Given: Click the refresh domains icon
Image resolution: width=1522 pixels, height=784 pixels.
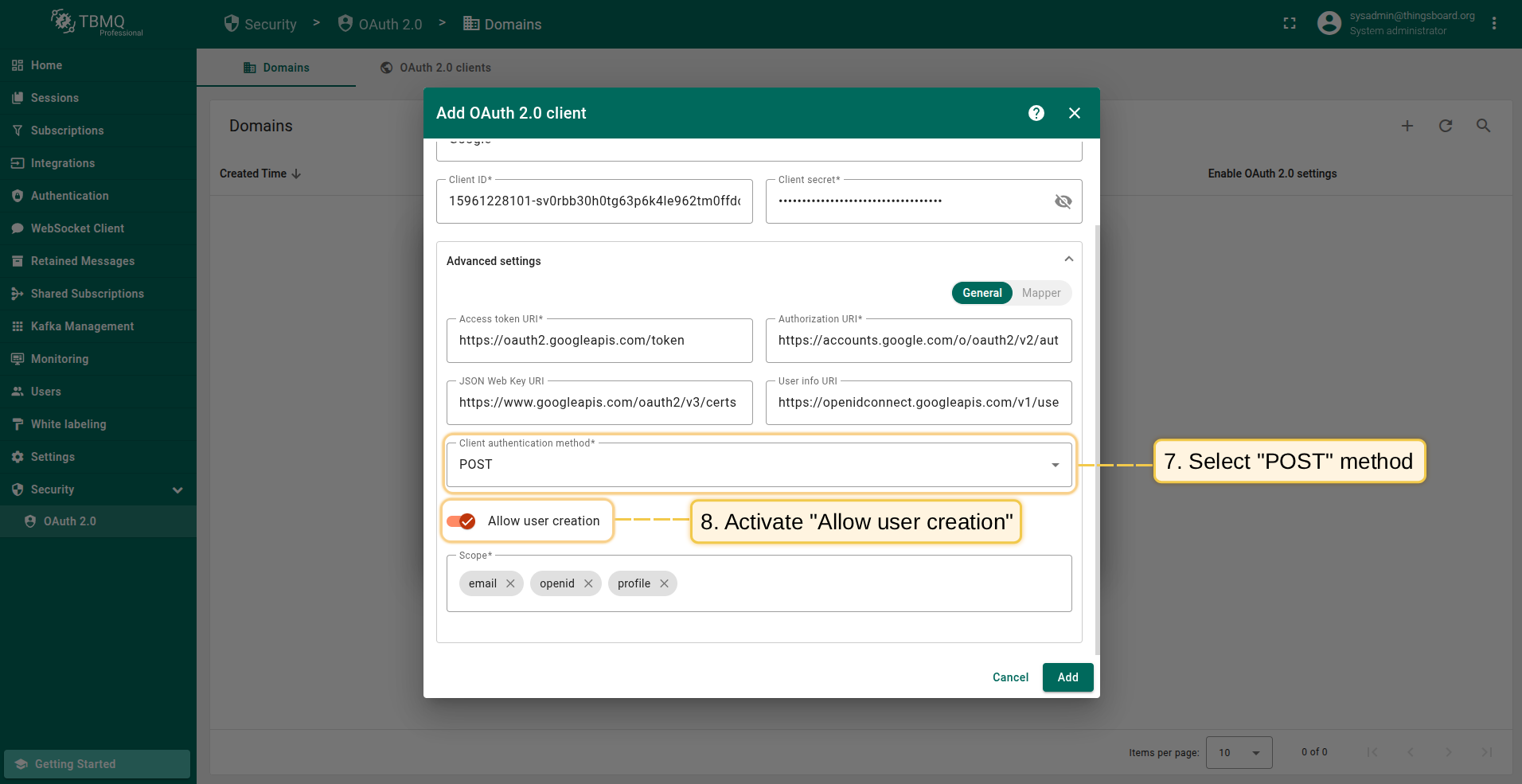Looking at the screenshot, I should pos(1446,126).
